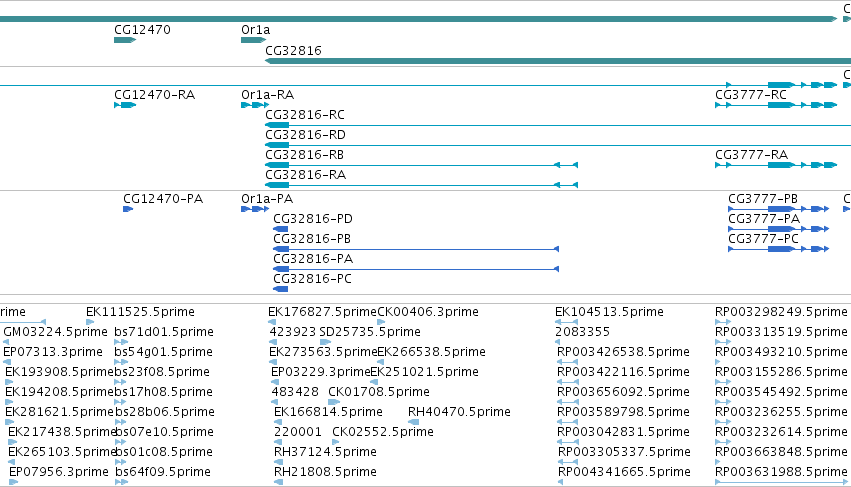Viewport: 851px width, 487px height.
Task: Click the Or1a gene arrow glyph
Action: click(x=253, y=40)
